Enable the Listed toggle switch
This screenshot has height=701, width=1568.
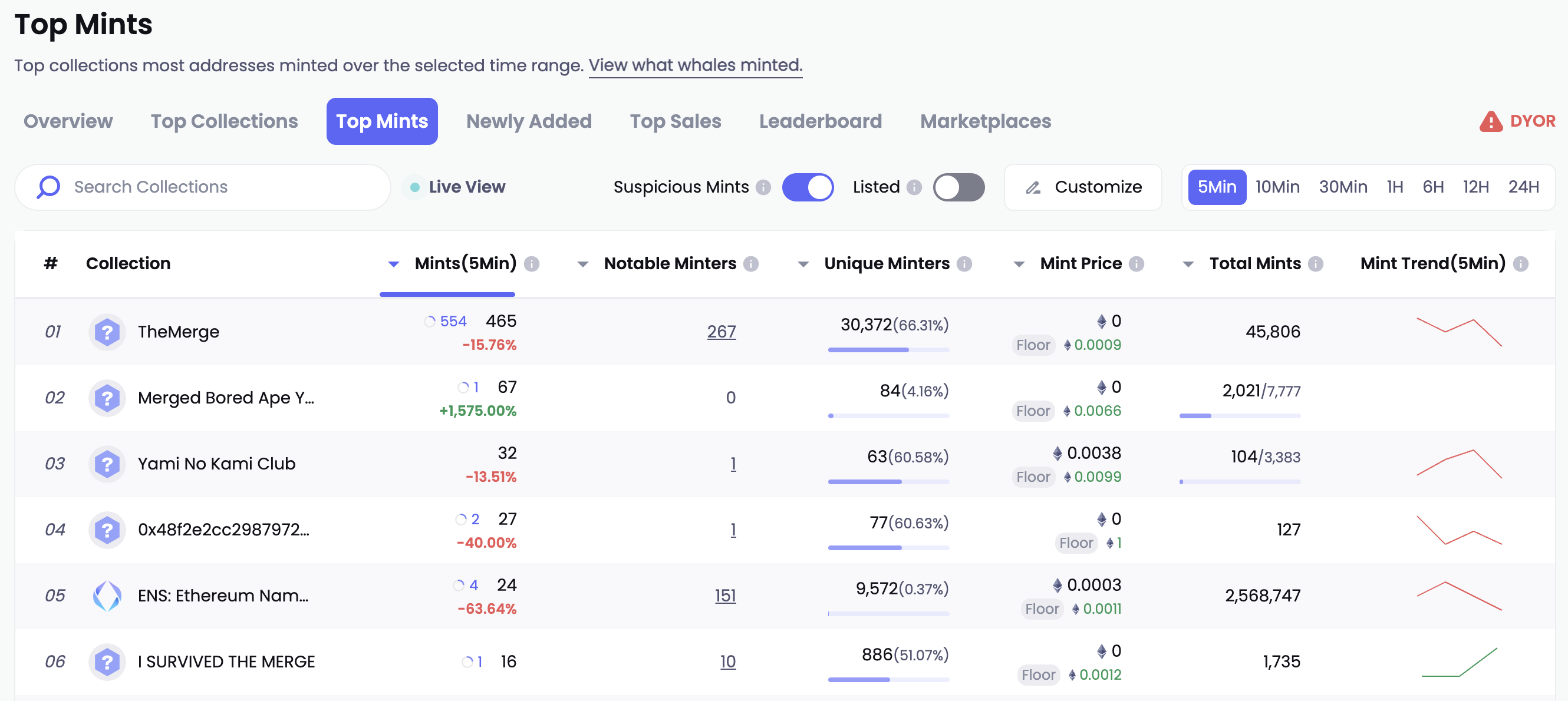pyautogui.click(x=958, y=187)
